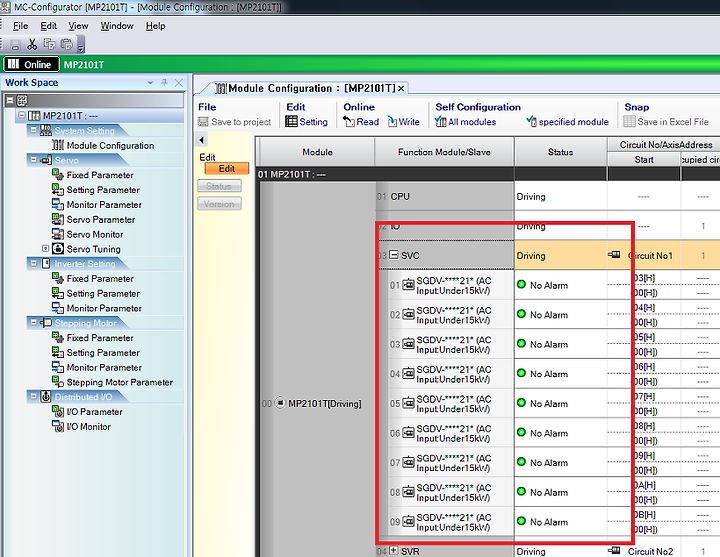Open the Edit menu
Image resolution: width=720 pixels, height=557 pixels.
tap(48, 26)
